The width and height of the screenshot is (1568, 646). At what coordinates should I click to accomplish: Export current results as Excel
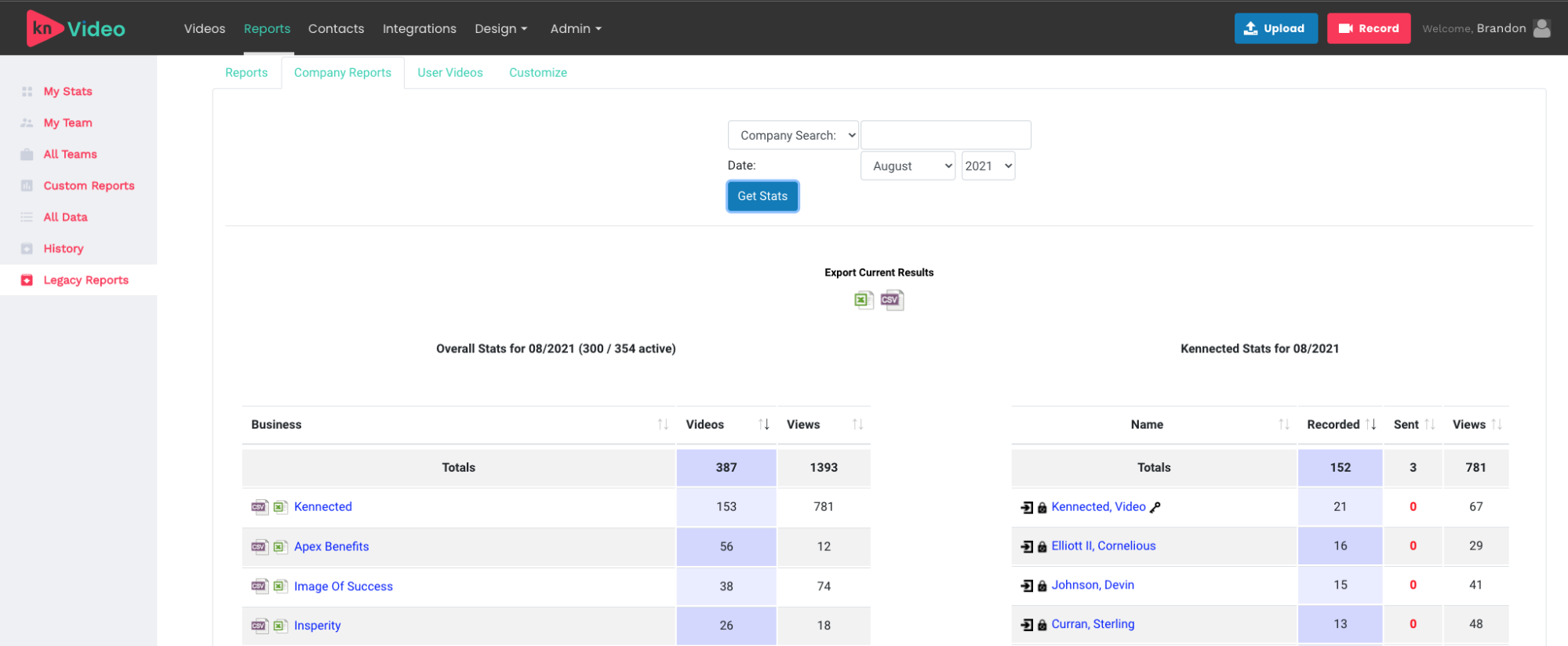[864, 300]
